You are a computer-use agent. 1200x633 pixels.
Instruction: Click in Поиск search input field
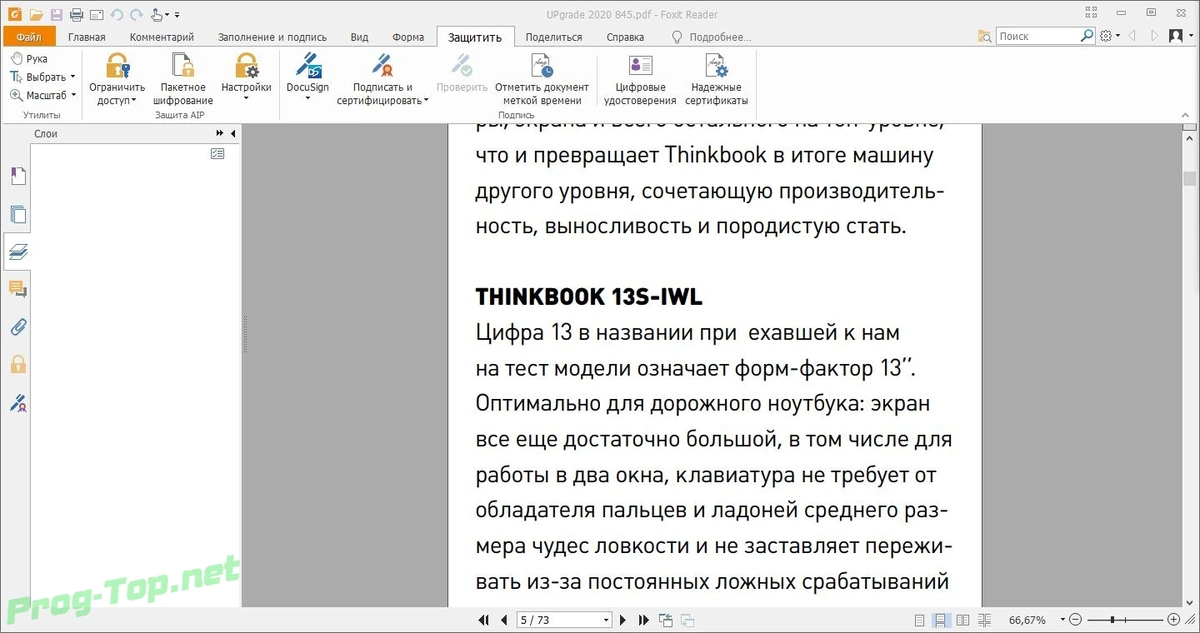tap(1038, 36)
